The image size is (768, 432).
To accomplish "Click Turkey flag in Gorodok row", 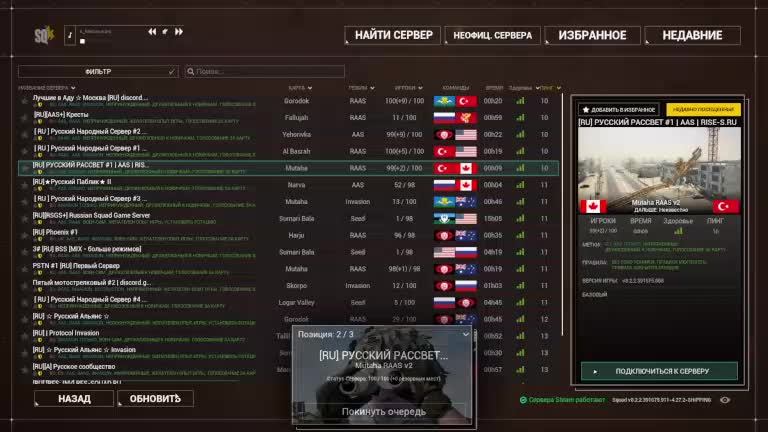I will (466, 101).
